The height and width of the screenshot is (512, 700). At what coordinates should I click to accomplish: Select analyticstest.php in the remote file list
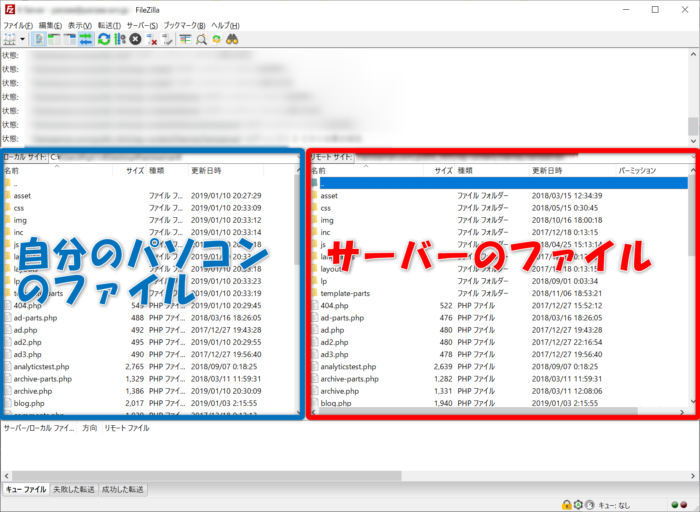pyautogui.click(x=348, y=367)
